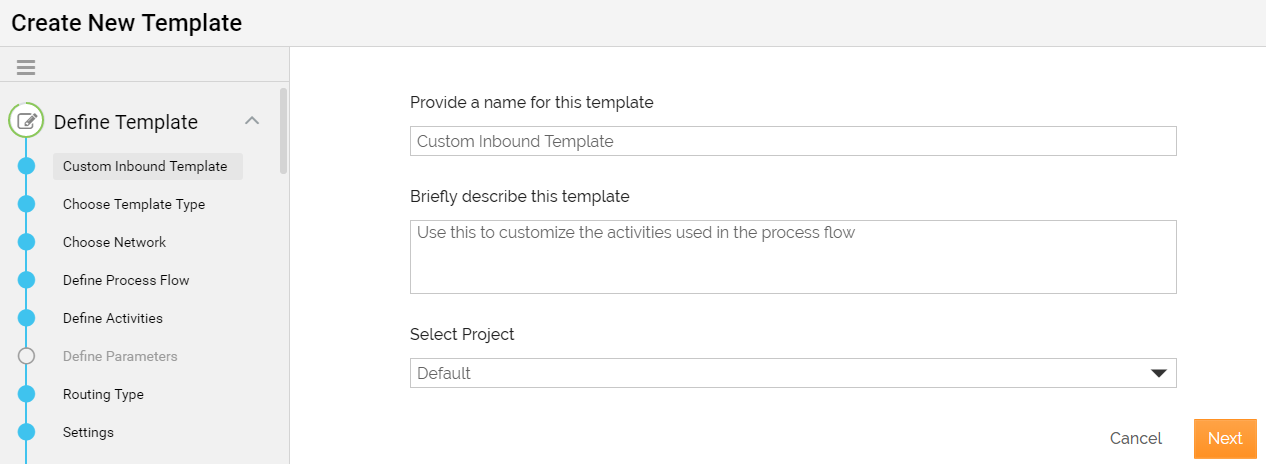Image resolution: width=1266 pixels, height=464 pixels.
Task: Click the Choose Network step circle
Action: point(27,242)
